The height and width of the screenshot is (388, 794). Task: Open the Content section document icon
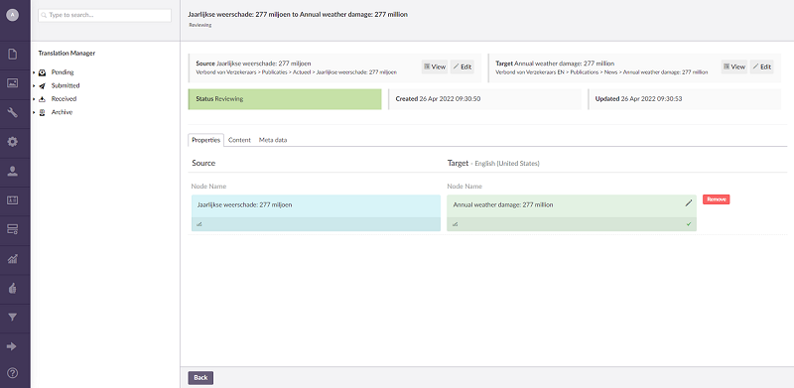click(13, 54)
